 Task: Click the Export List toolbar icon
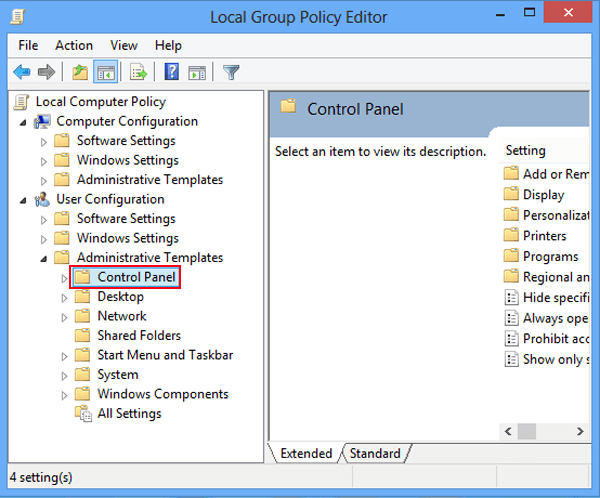point(138,72)
